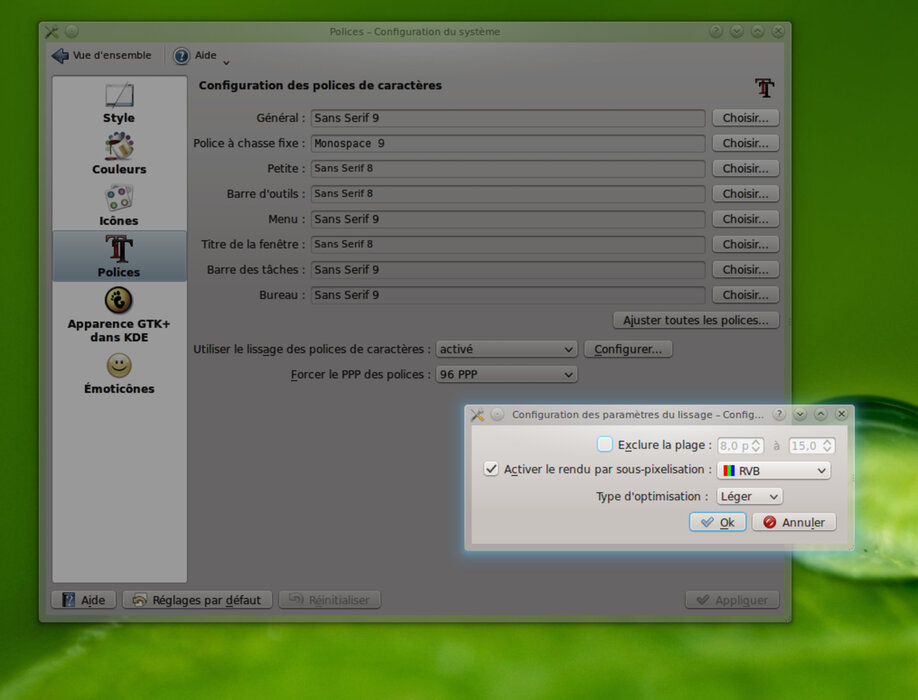Screen dimensions: 918x700
Task: Click Choisir for the Général font
Action: pos(745,118)
